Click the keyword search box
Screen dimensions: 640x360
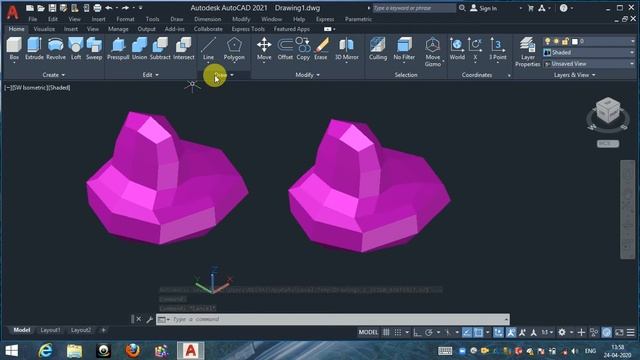[414, 8]
